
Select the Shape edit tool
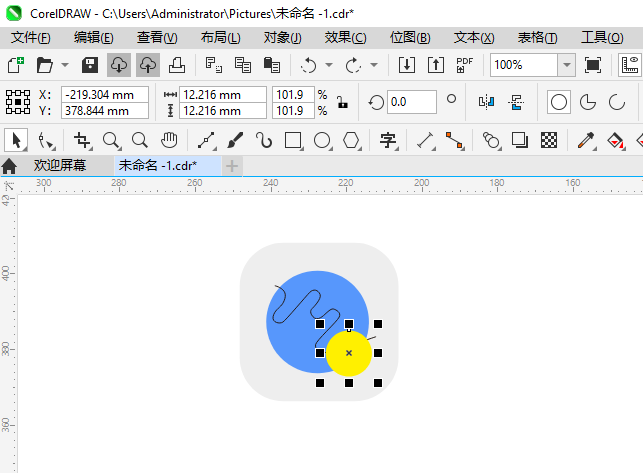pyautogui.click(x=46, y=140)
